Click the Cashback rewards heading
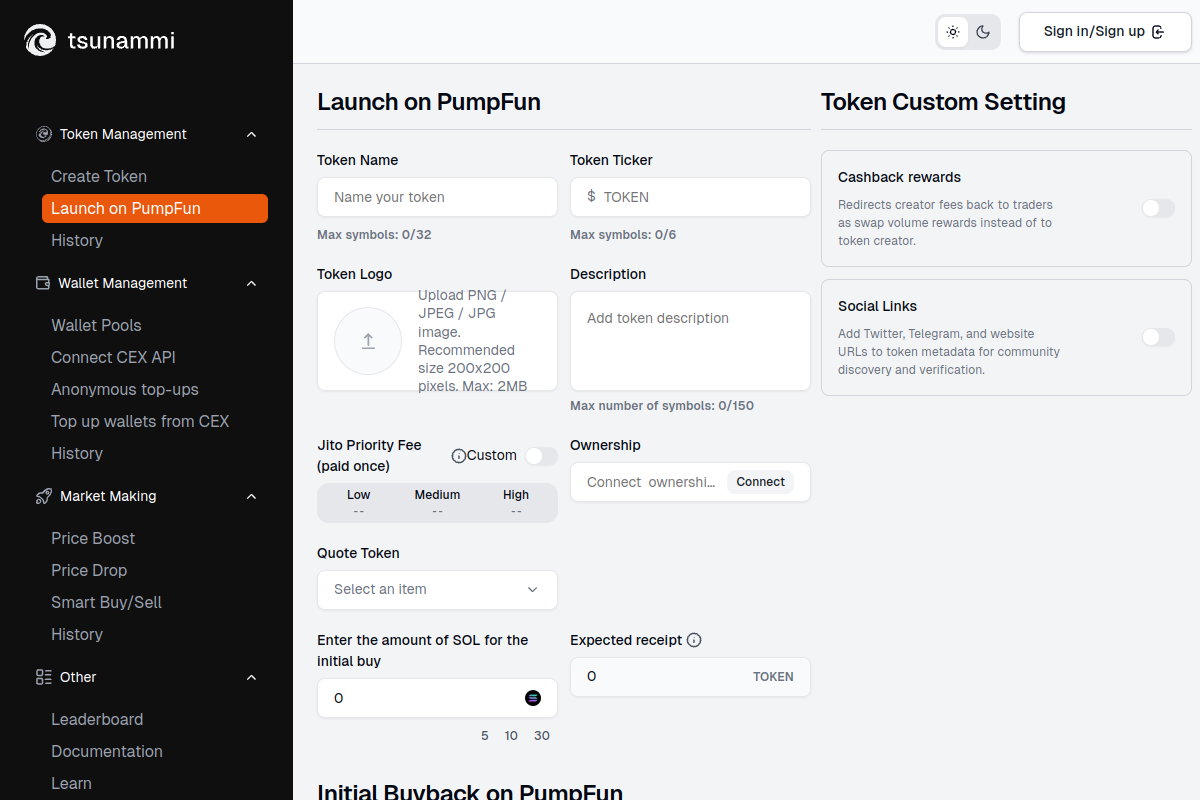 tap(899, 177)
